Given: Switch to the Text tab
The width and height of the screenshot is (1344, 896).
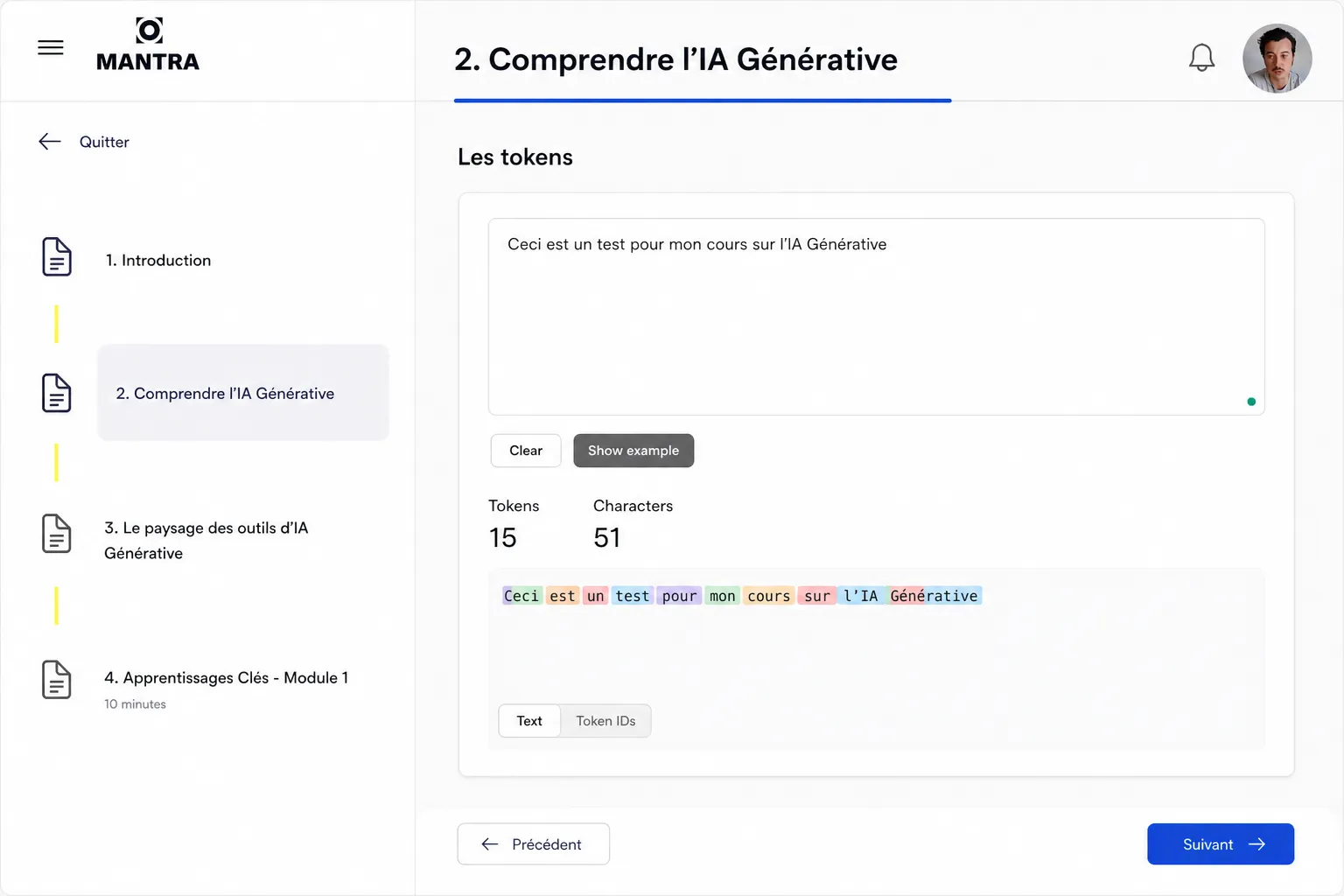Looking at the screenshot, I should [x=529, y=721].
